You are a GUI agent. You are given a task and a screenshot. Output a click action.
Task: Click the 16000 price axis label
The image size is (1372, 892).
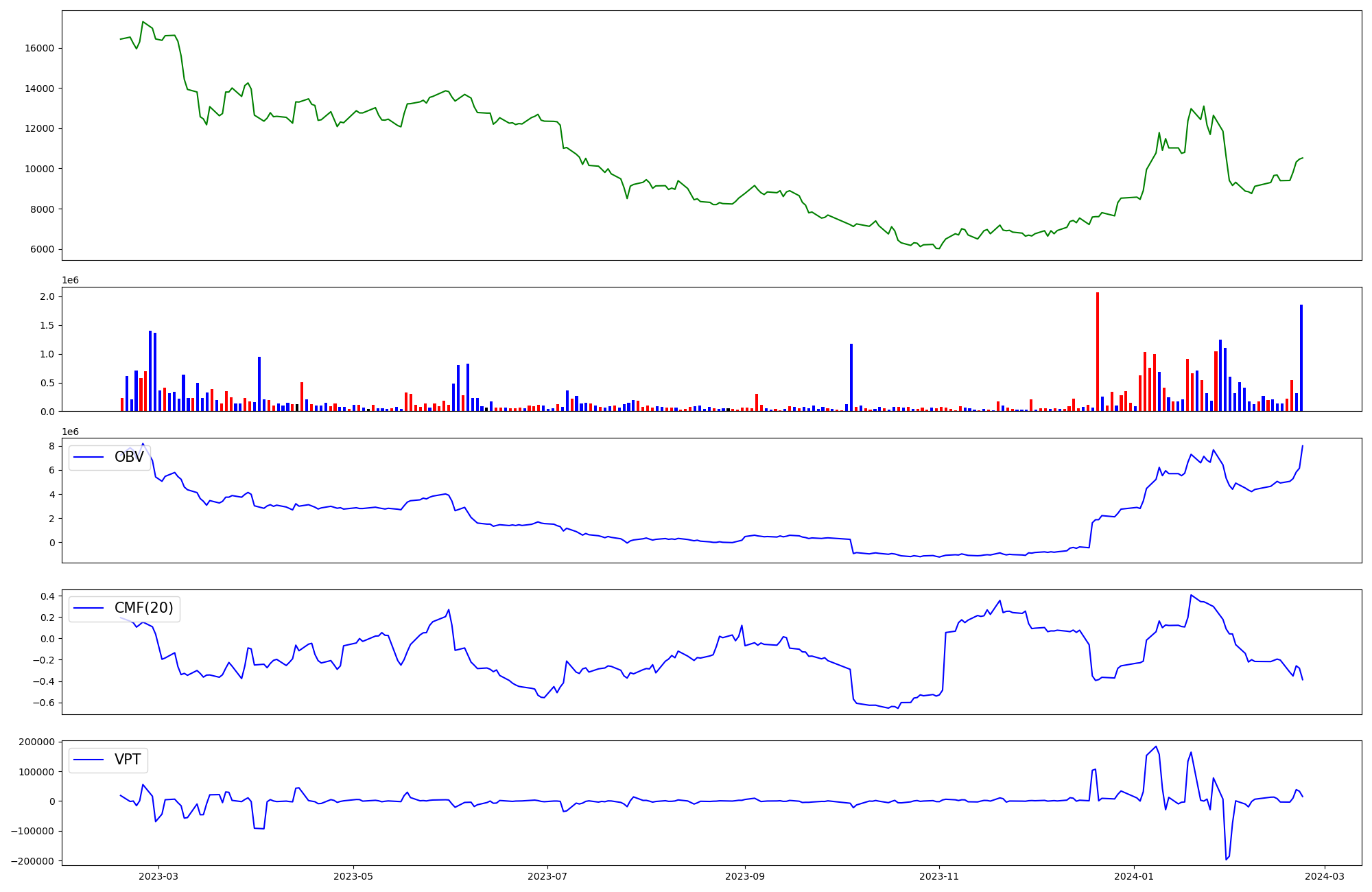40,48
